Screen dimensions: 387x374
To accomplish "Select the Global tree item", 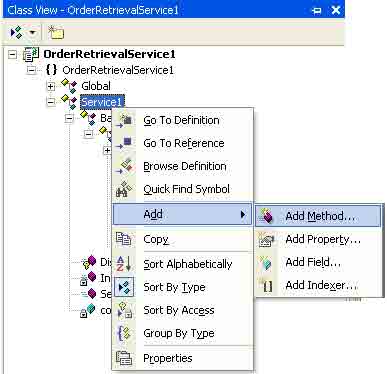I will (96, 86).
